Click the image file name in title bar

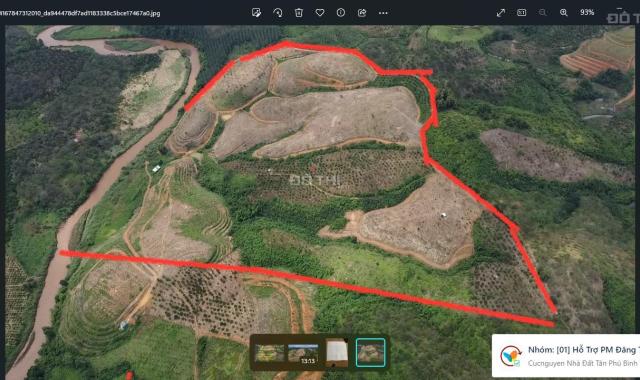(80, 13)
